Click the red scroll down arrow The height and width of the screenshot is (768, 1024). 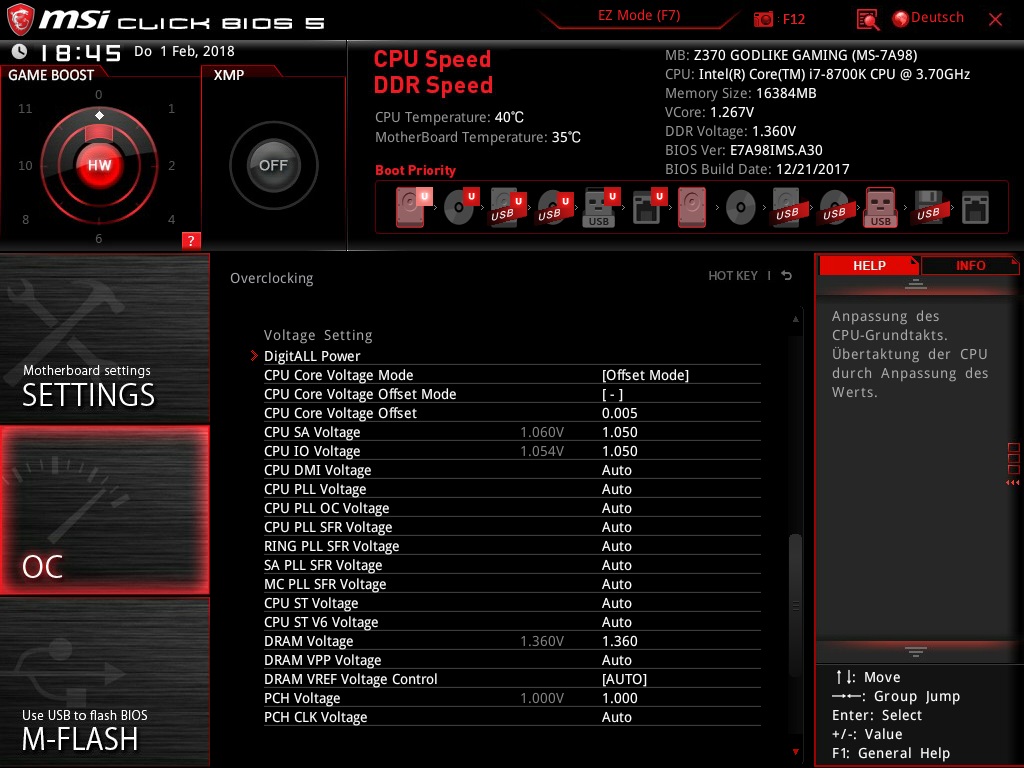[x=795, y=752]
